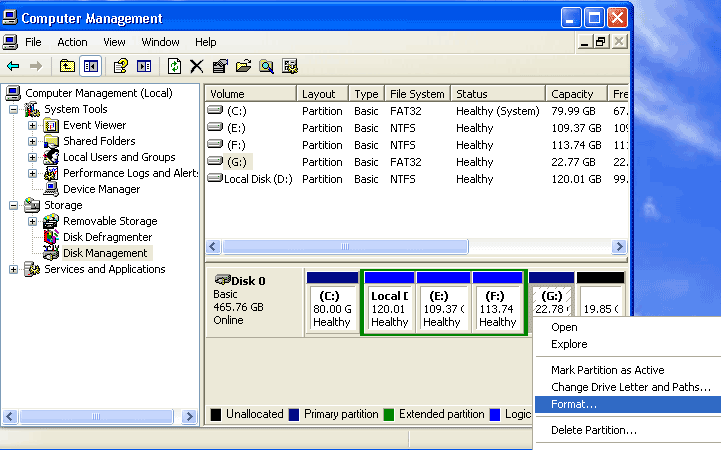Sort by the Type column header
721x450 pixels.
[366, 94]
